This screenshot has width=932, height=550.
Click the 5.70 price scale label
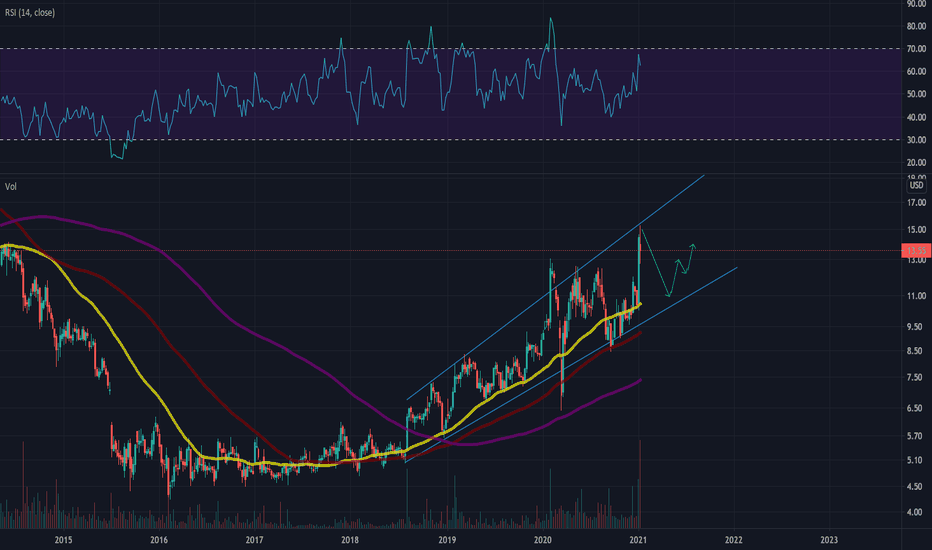click(916, 436)
